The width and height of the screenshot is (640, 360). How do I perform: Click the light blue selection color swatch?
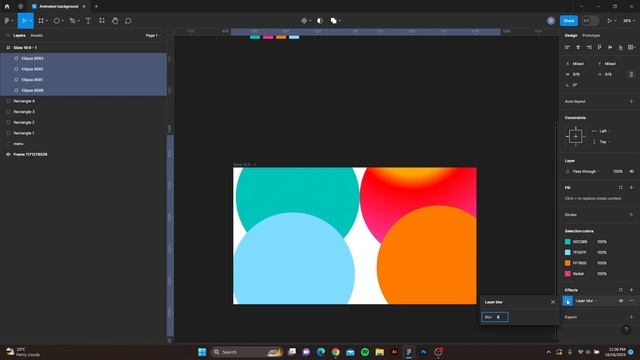[567, 253]
